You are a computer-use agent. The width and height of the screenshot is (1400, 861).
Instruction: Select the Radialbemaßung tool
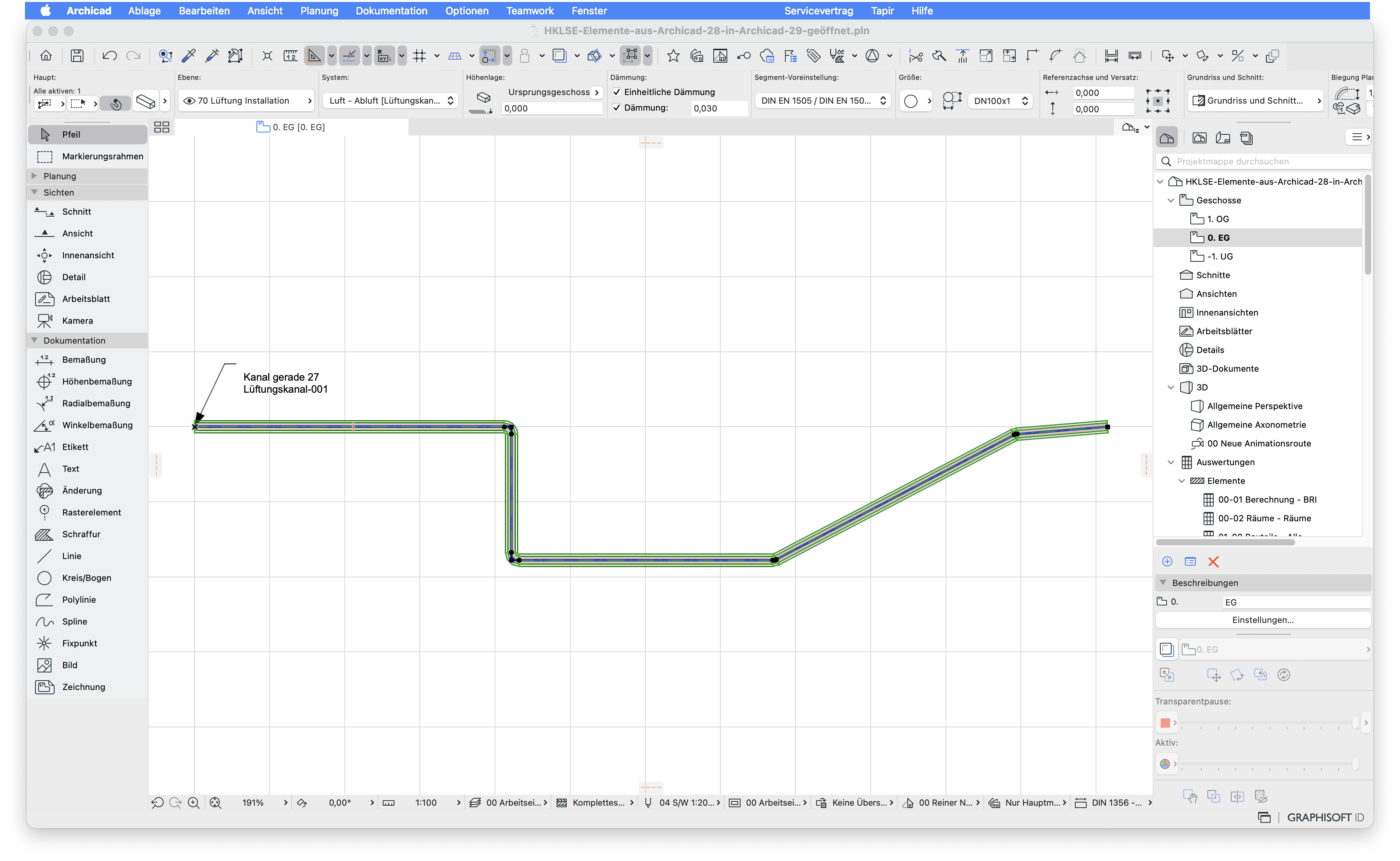[x=87, y=403]
